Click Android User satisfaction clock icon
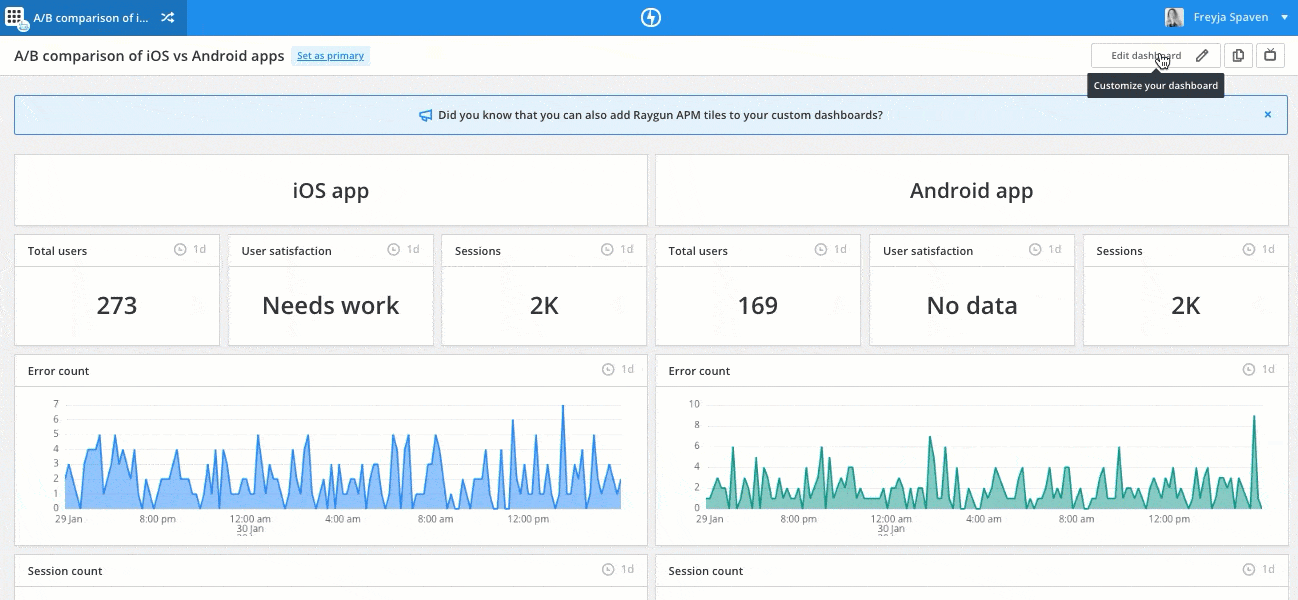Image resolution: width=1298 pixels, height=600 pixels. click(1035, 250)
